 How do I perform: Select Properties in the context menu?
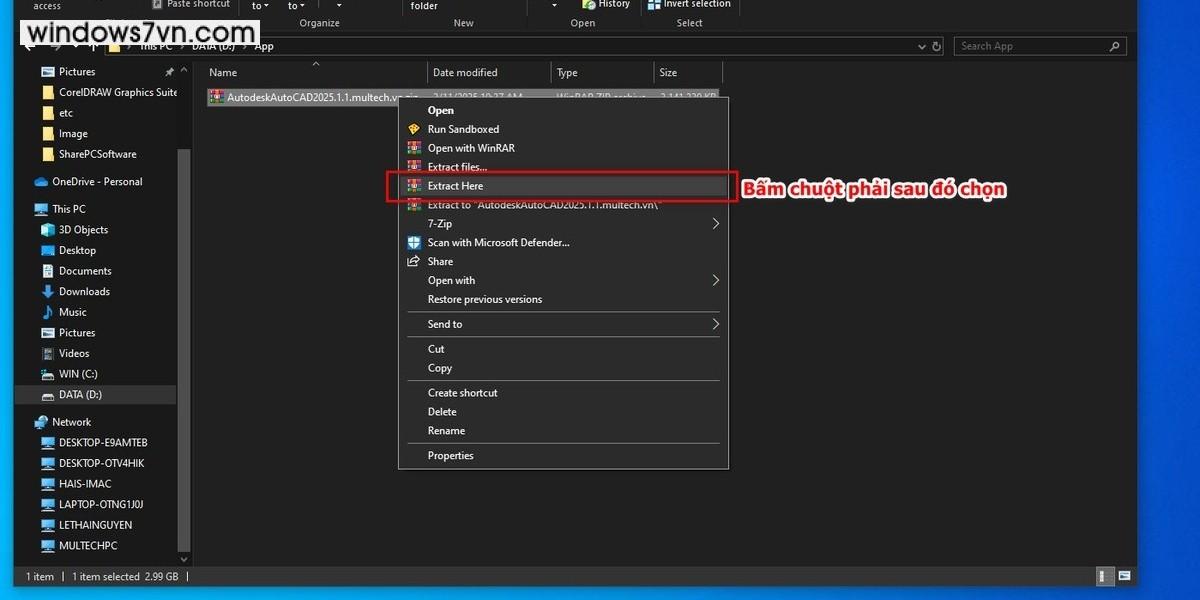click(450, 456)
